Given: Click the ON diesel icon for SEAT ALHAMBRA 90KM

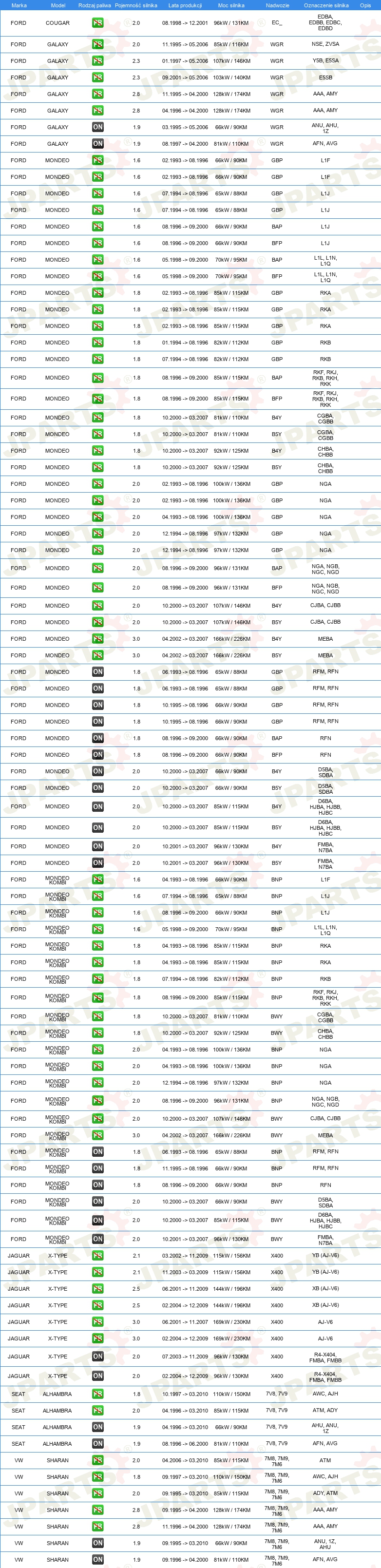Looking at the screenshot, I should coord(97,1427).
